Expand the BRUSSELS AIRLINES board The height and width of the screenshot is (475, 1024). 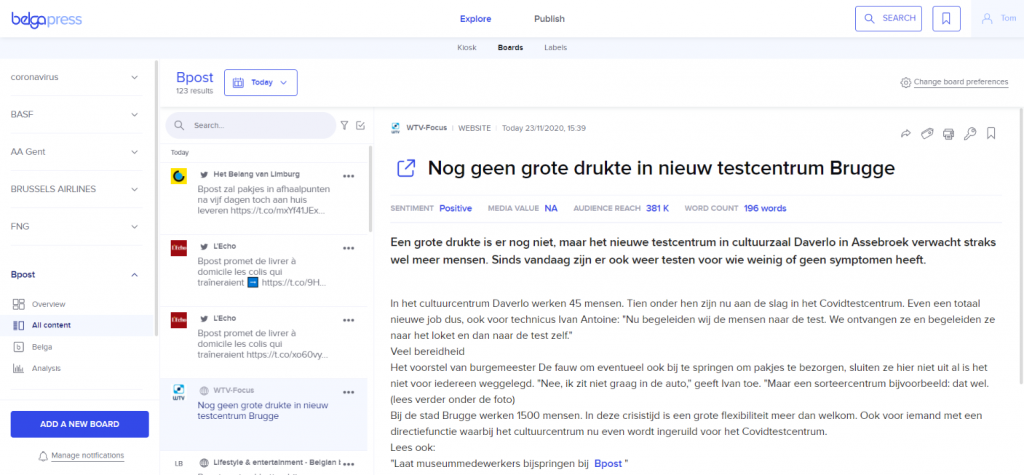click(x=135, y=189)
